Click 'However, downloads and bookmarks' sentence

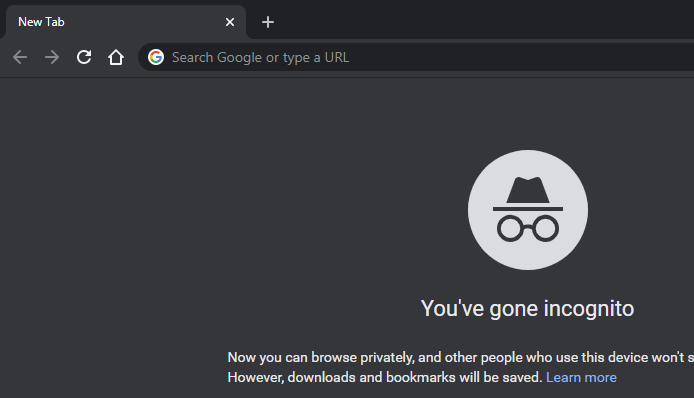click(x=385, y=377)
